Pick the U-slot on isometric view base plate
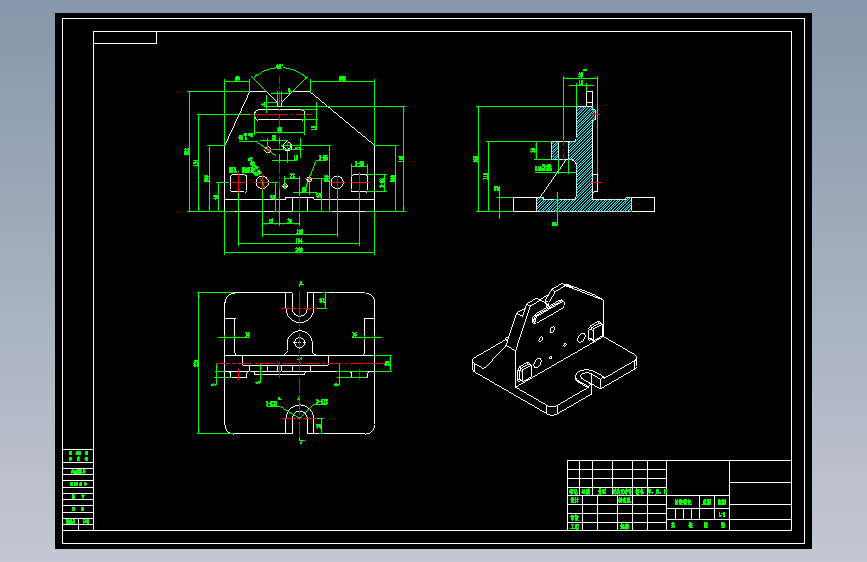This screenshot has width=867, height=562. tap(589, 378)
